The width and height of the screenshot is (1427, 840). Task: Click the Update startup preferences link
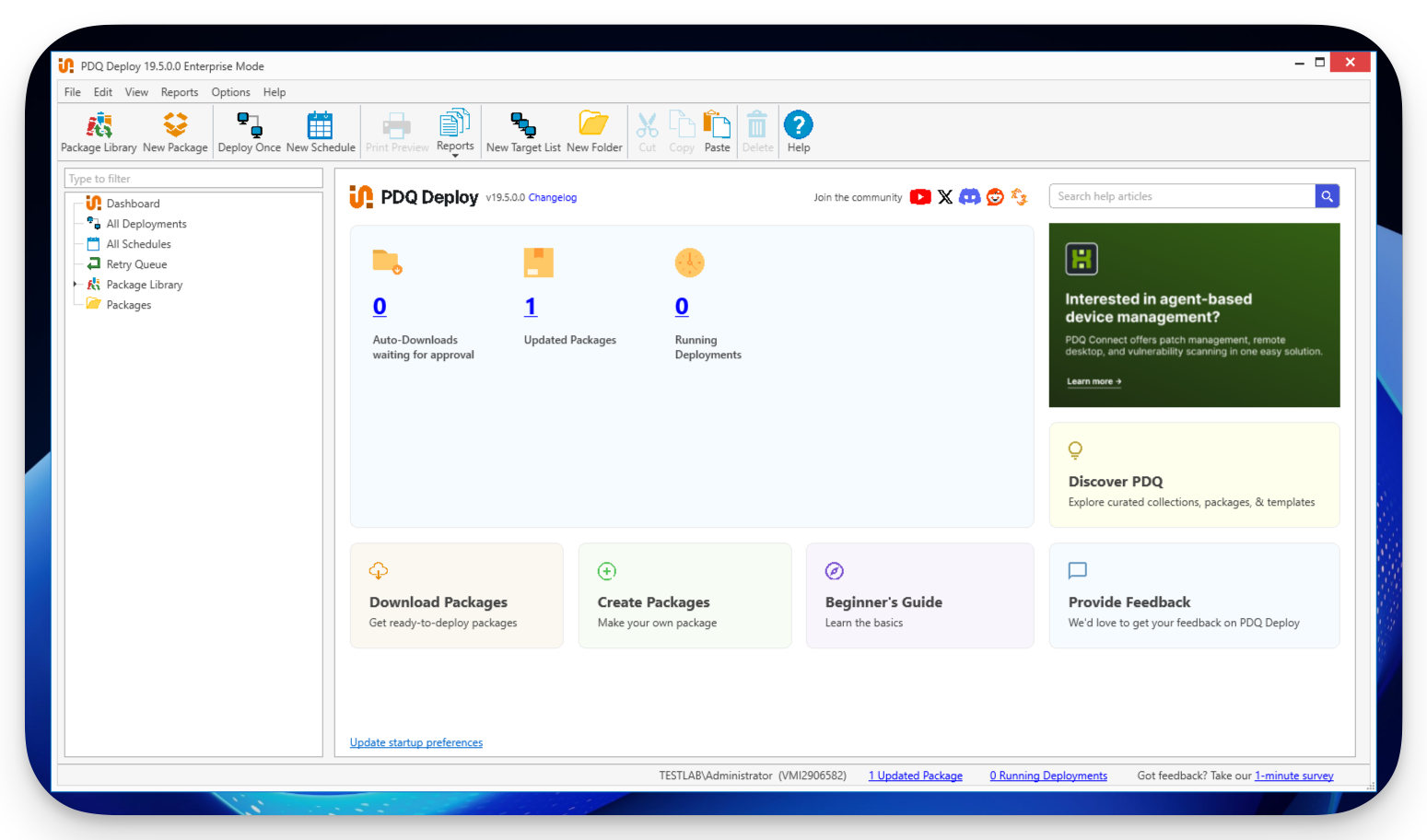(416, 742)
